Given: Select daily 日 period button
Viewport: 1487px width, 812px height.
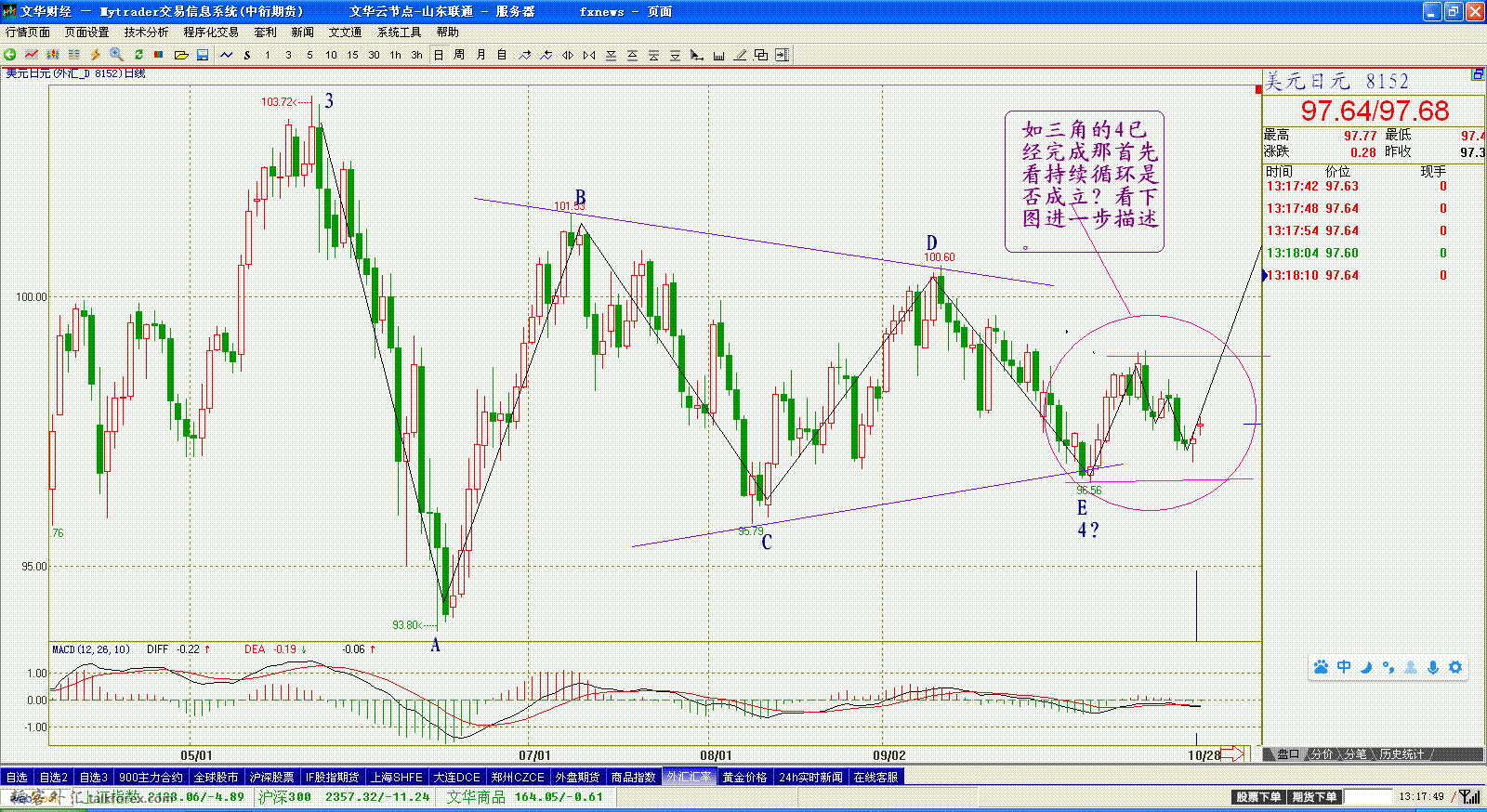Looking at the screenshot, I should click(x=439, y=55).
